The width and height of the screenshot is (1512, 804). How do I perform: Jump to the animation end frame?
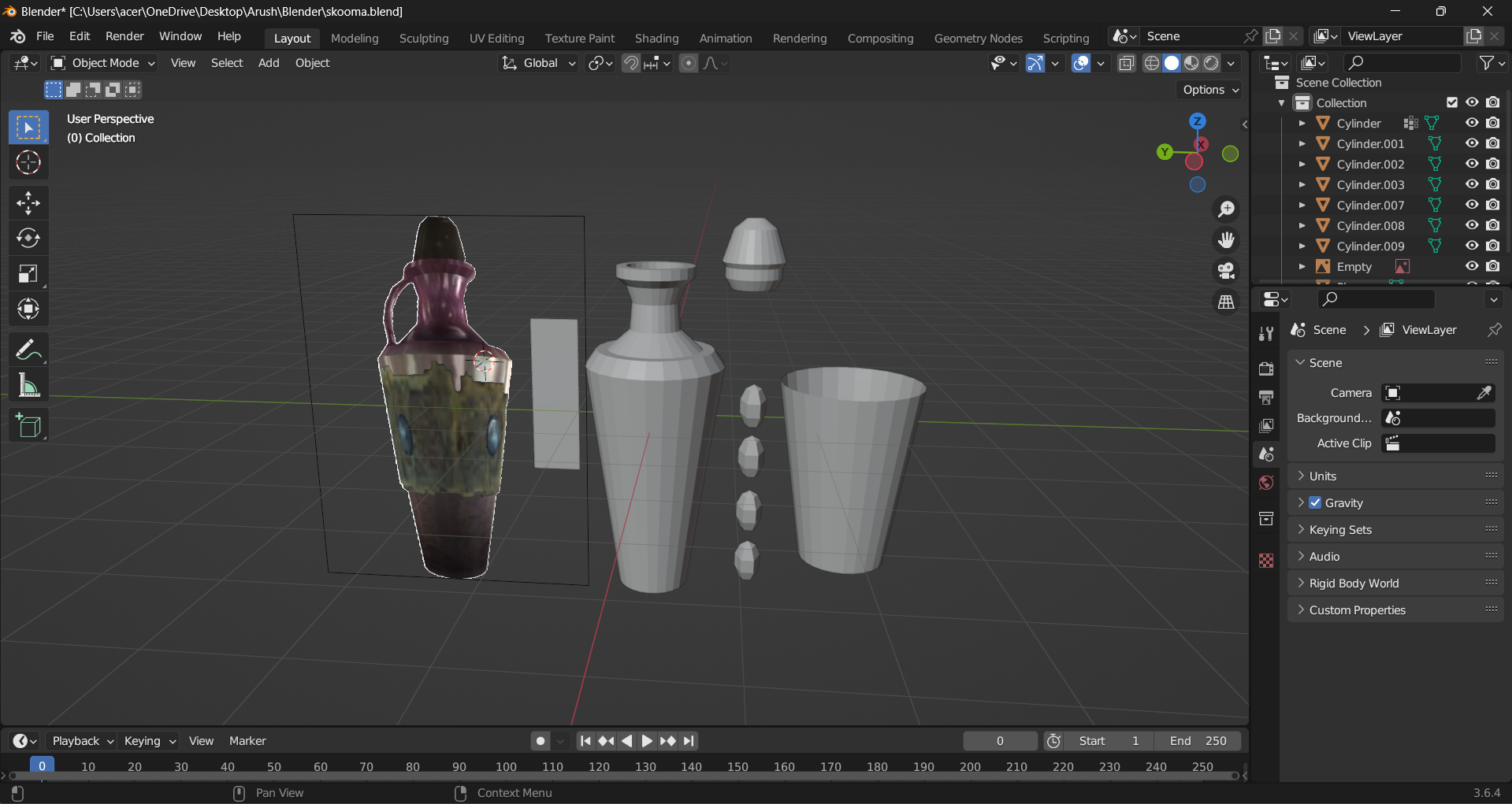[x=689, y=741]
